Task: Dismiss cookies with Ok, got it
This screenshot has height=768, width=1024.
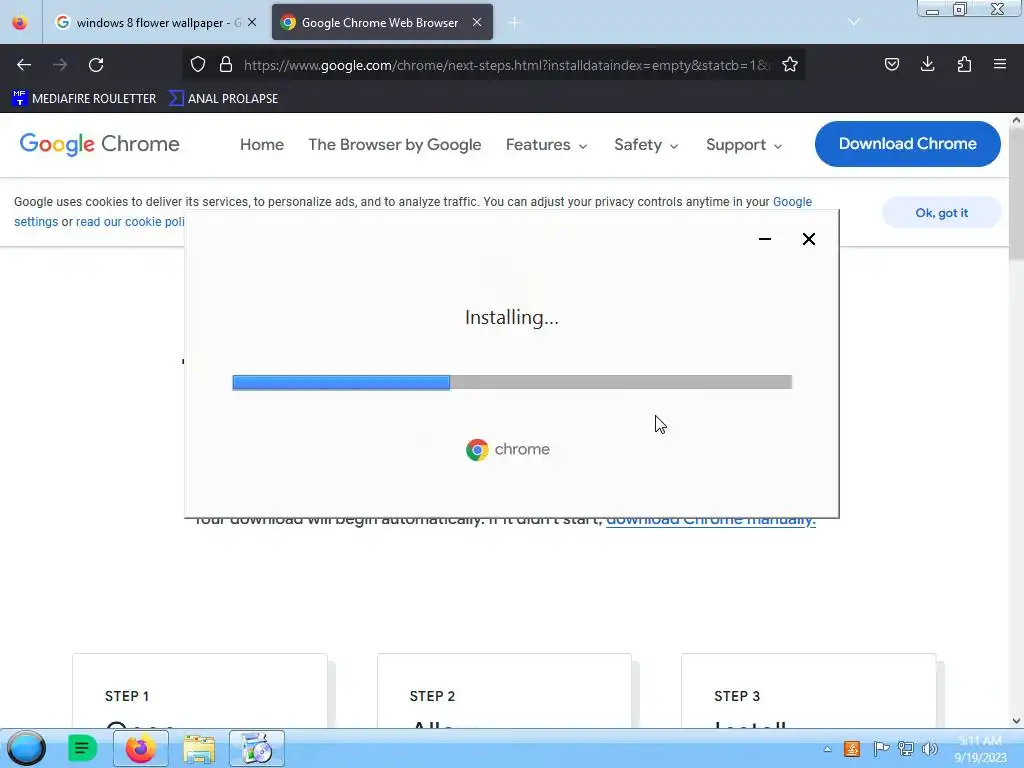Action: pos(941,213)
